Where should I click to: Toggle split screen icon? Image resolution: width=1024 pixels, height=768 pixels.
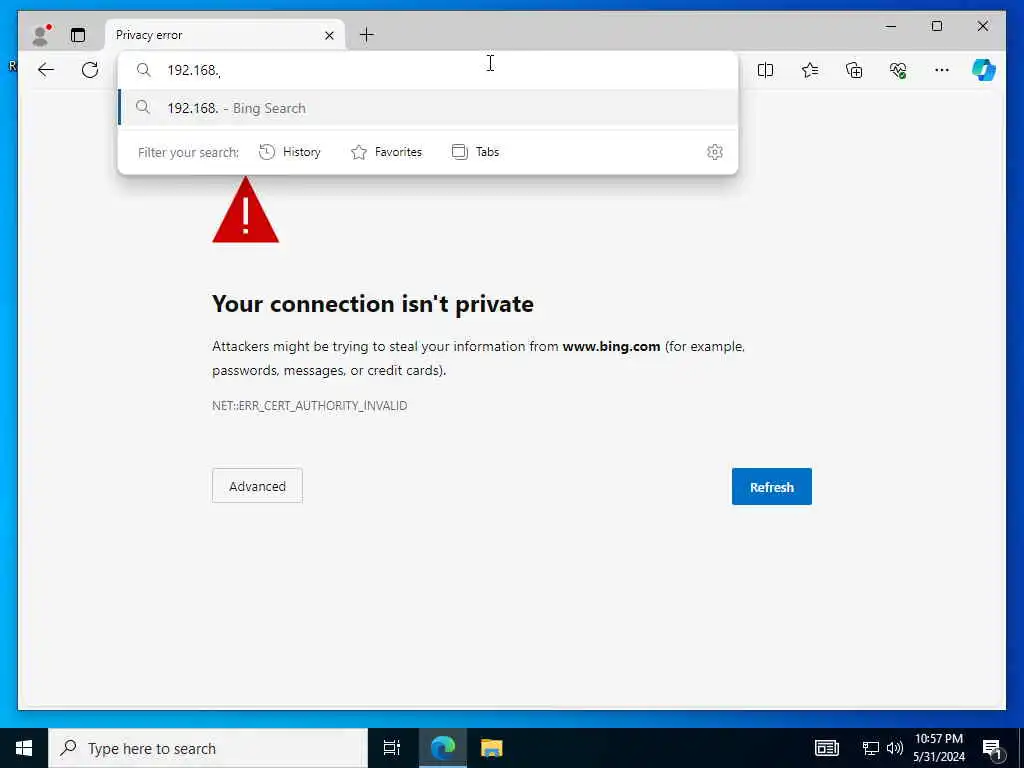pos(765,70)
